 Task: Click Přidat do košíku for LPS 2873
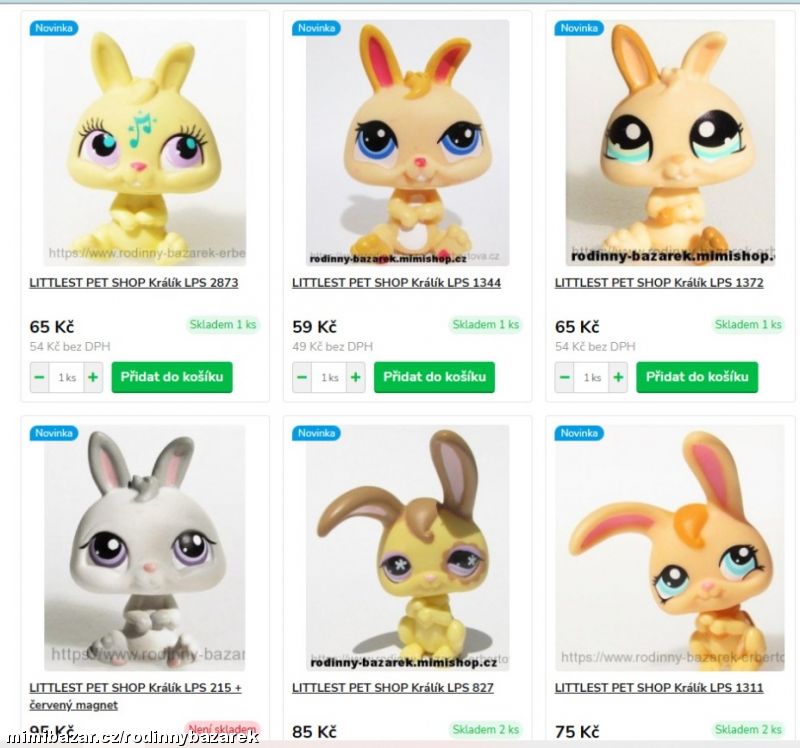click(175, 378)
